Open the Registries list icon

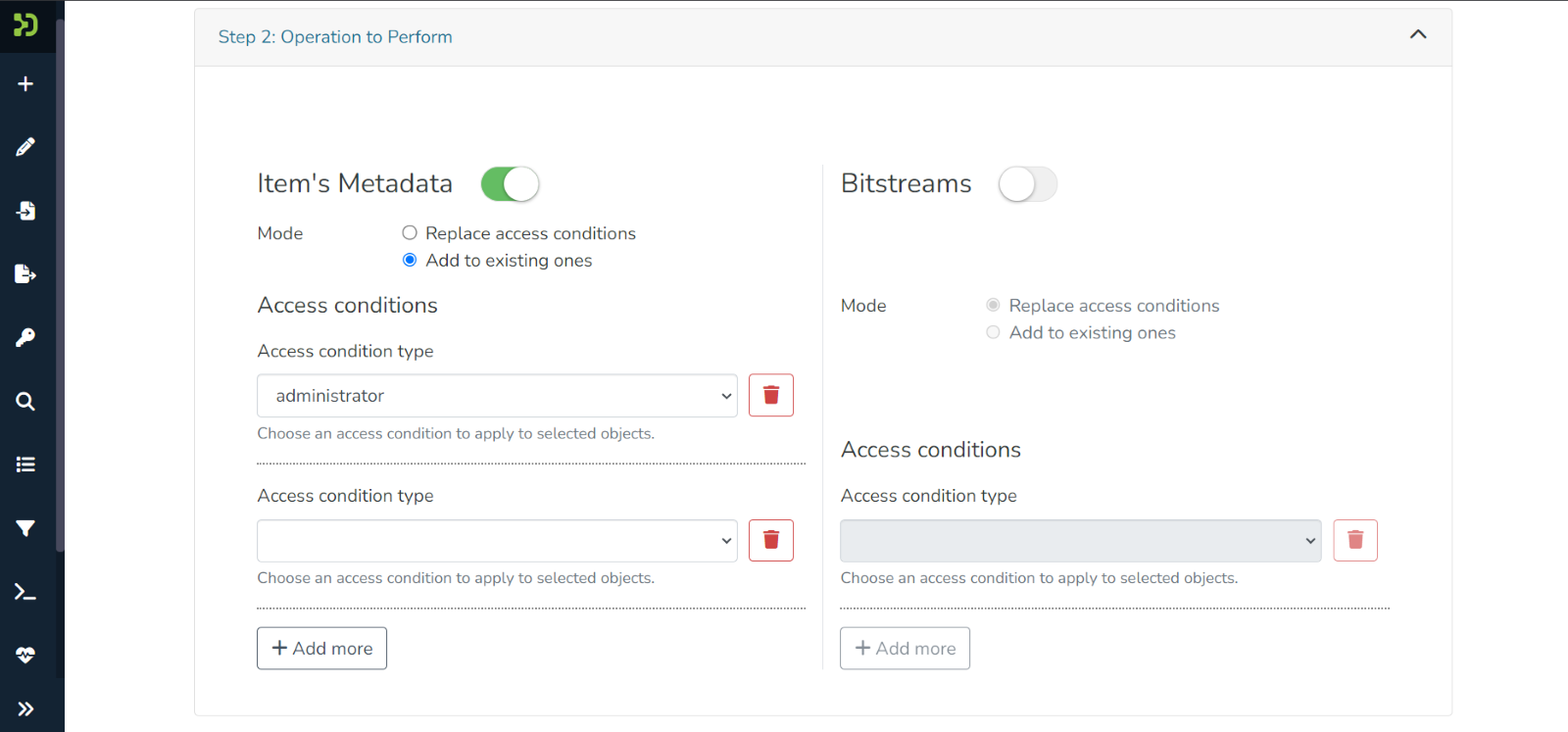[25, 464]
